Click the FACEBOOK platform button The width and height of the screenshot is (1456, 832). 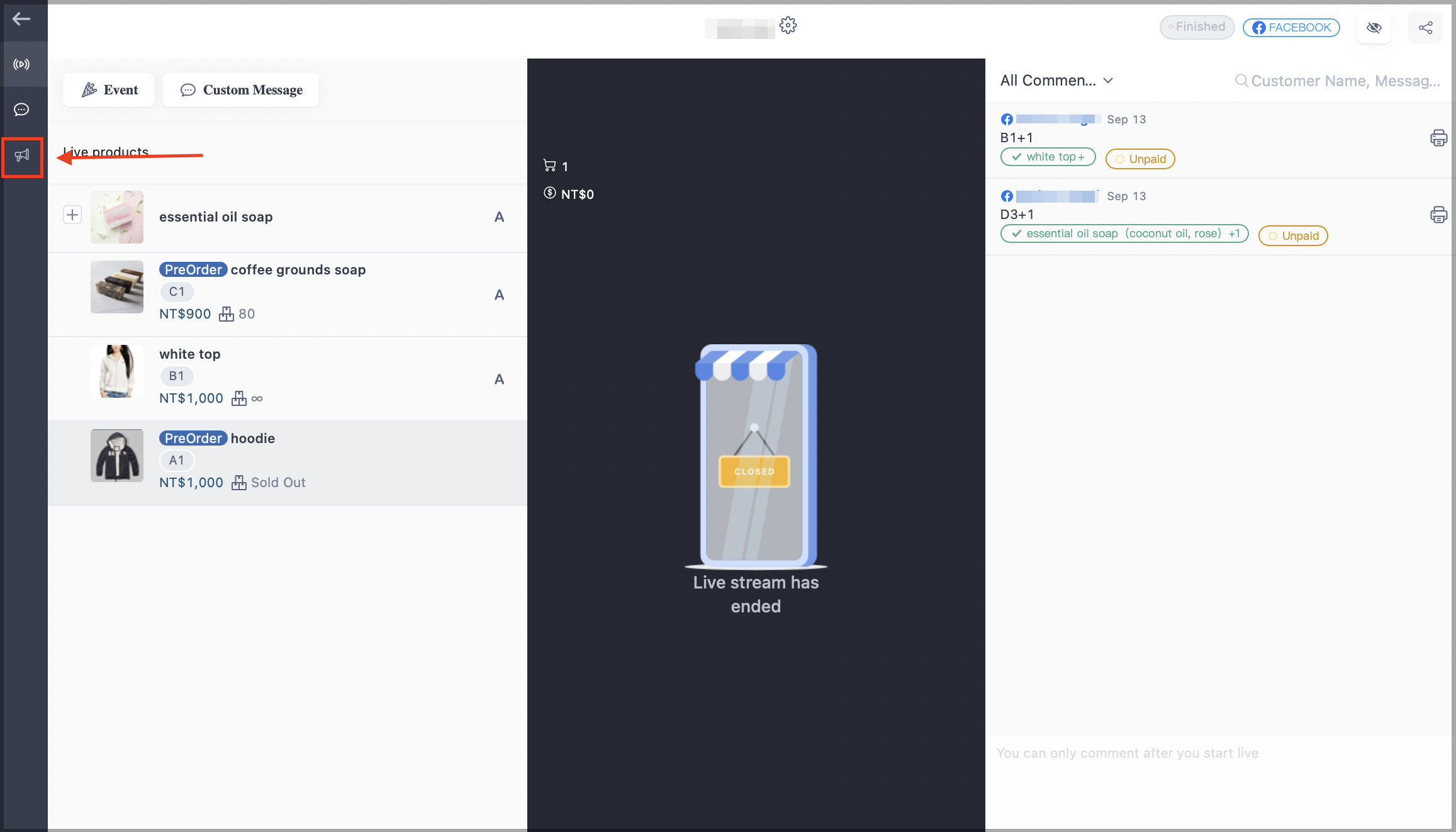coord(1291,28)
